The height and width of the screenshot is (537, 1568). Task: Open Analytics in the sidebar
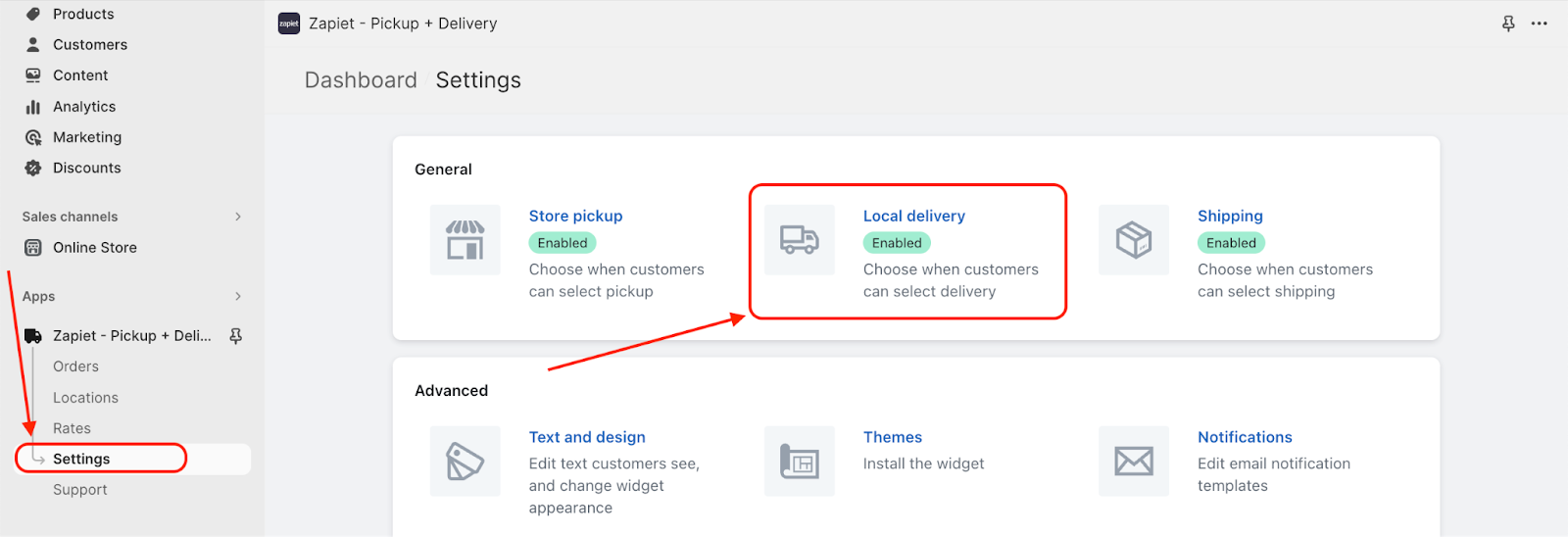click(84, 107)
